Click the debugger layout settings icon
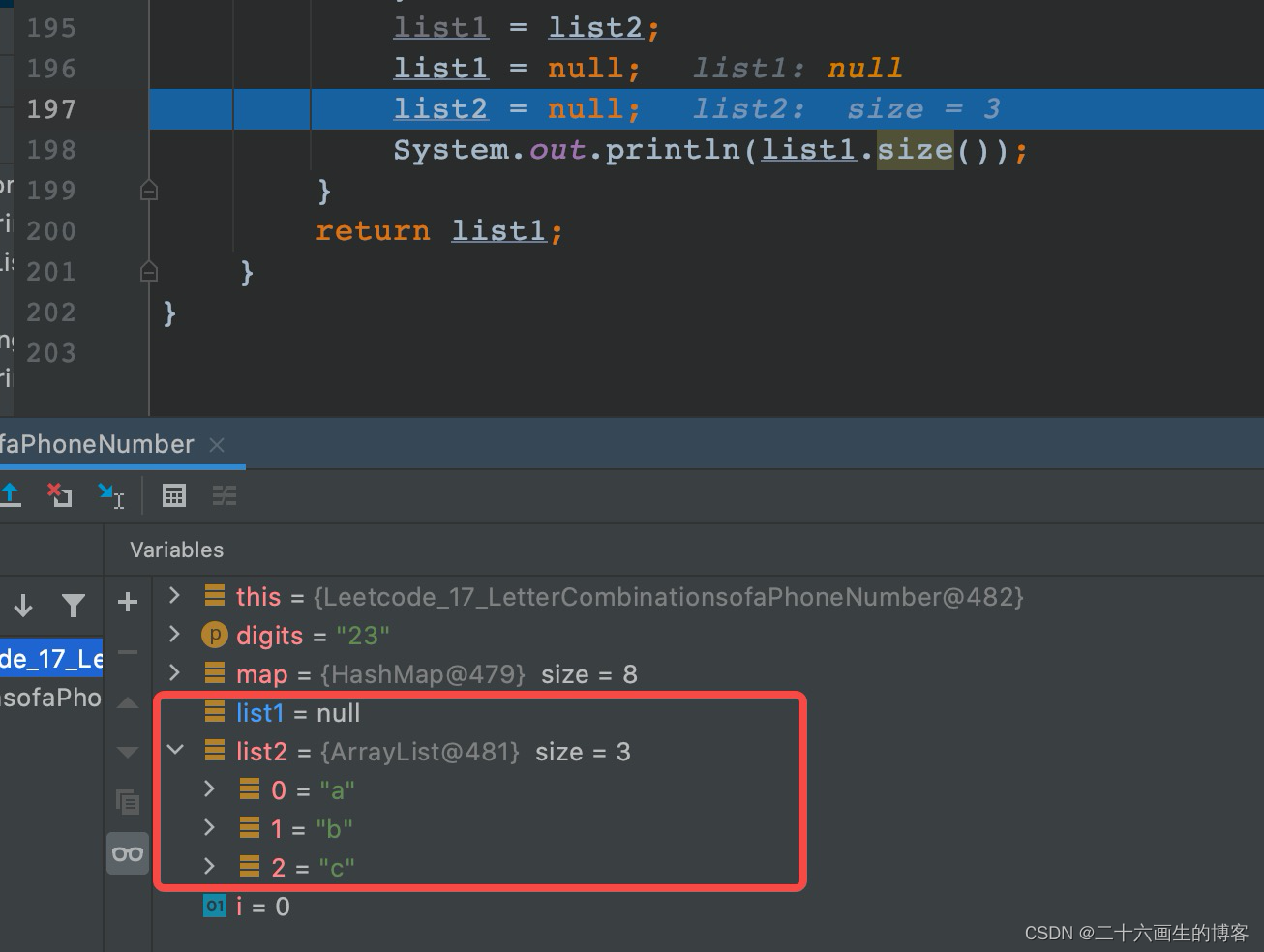The image size is (1264, 952). (x=225, y=495)
